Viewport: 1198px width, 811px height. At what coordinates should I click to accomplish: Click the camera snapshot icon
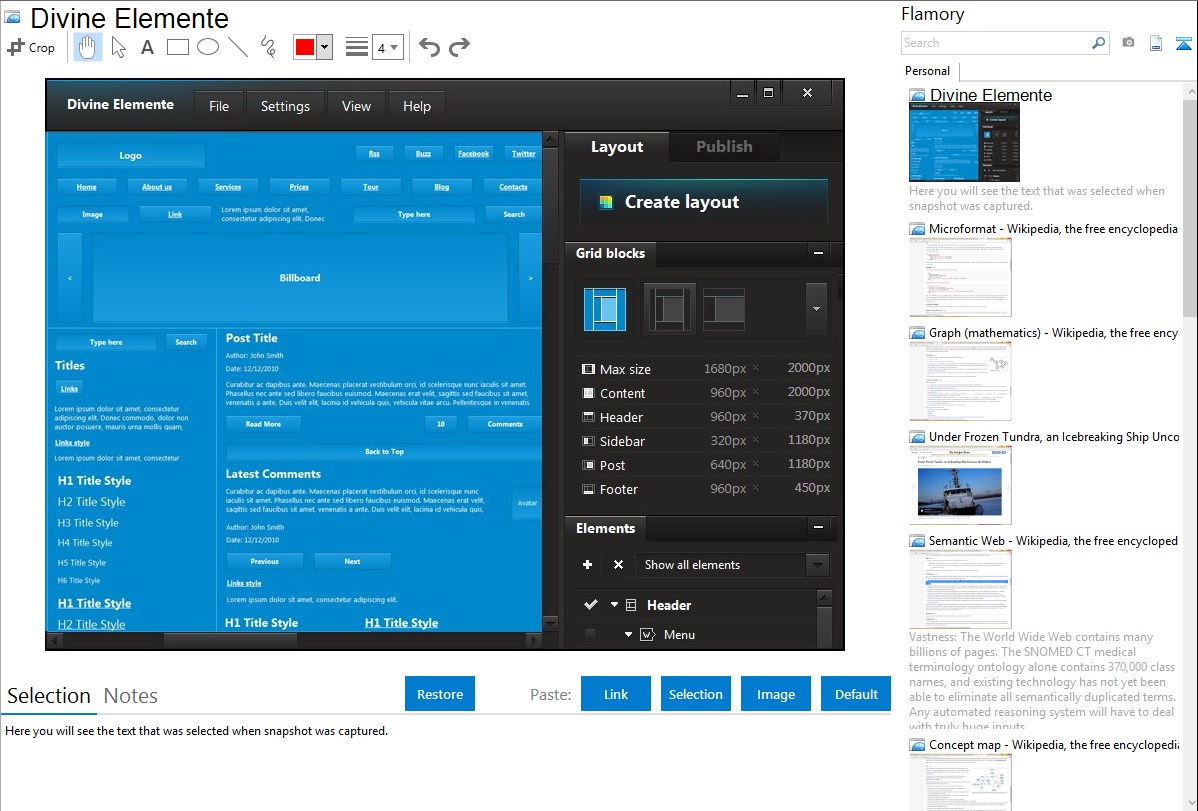1128,43
